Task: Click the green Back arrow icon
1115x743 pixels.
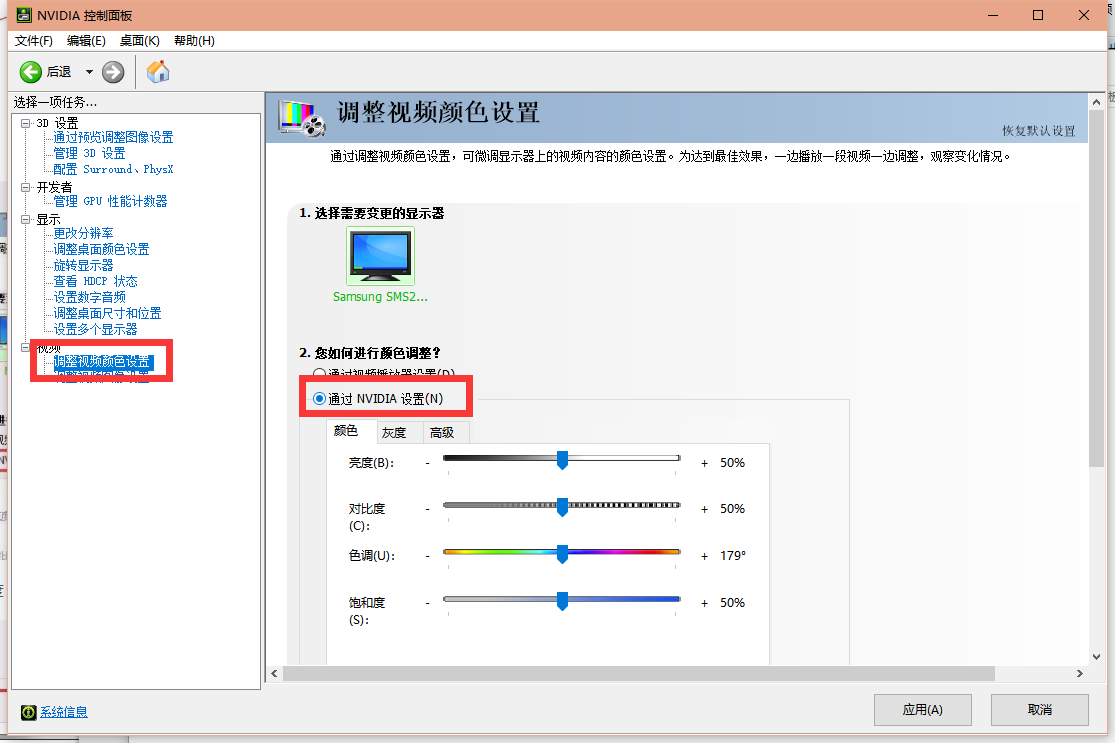Action: coord(31,72)
